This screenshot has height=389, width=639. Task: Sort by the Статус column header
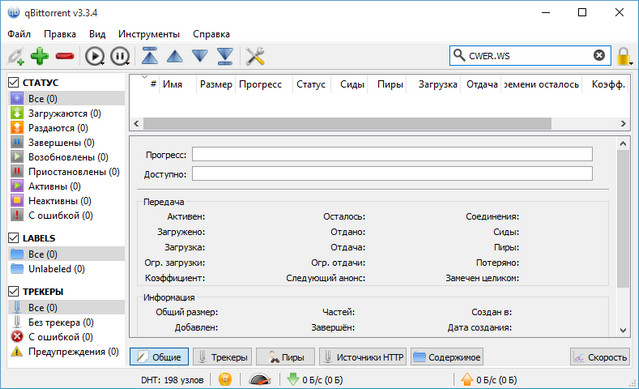(x=311, y=84)
